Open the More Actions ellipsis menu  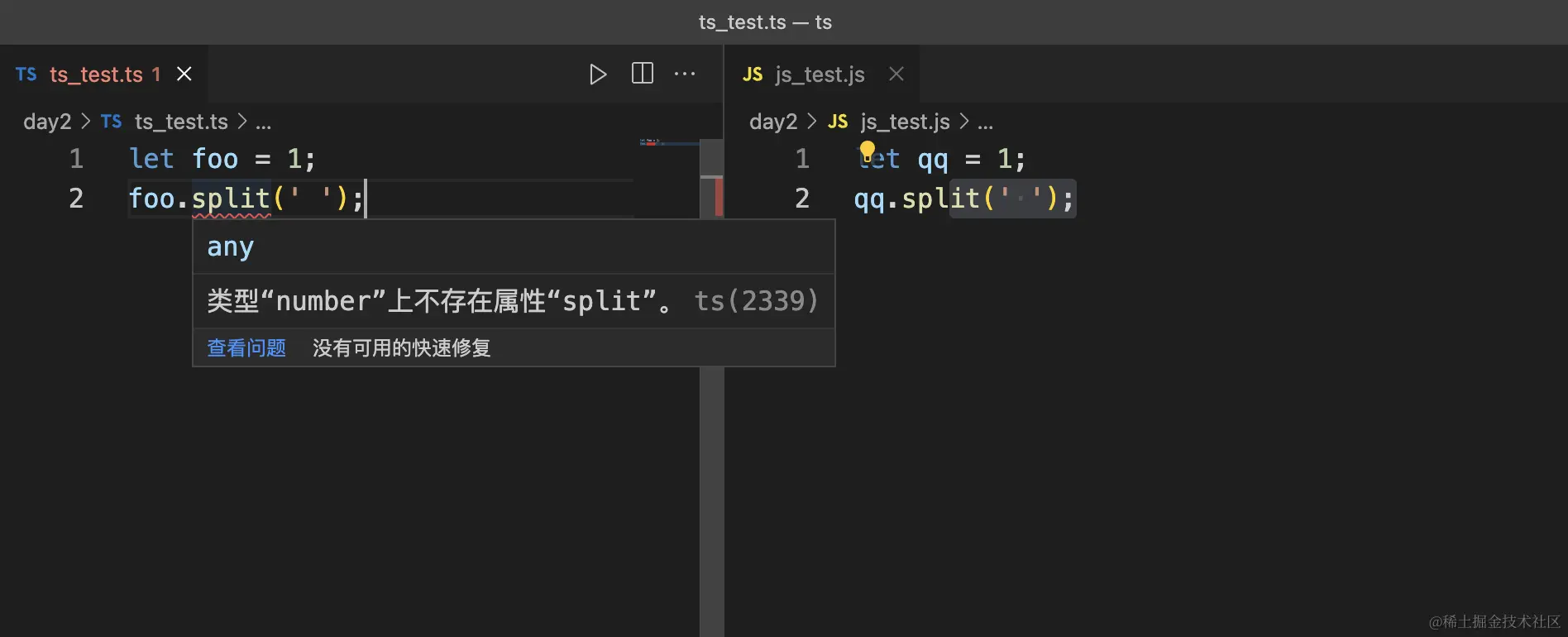tap(685, 74)
